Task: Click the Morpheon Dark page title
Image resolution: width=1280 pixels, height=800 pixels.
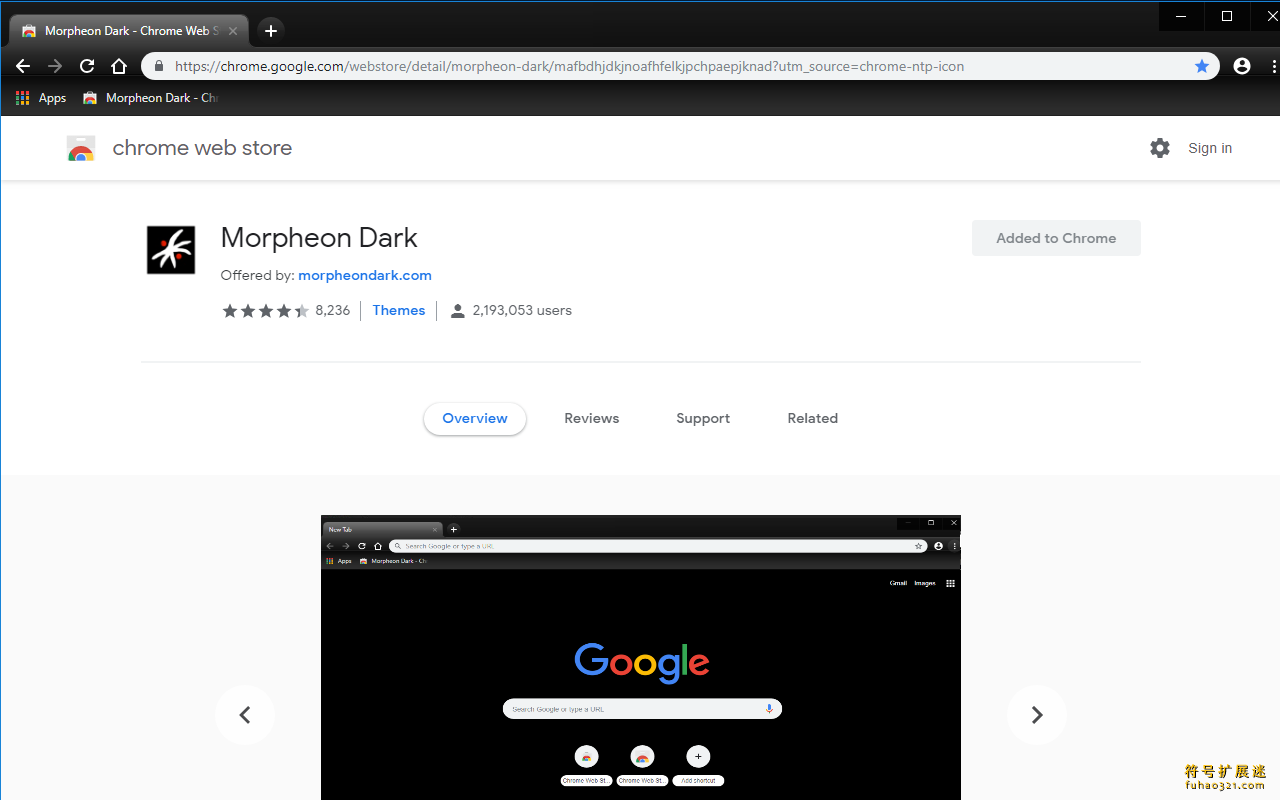Action: pyautogui.click(x=319, y=238)
